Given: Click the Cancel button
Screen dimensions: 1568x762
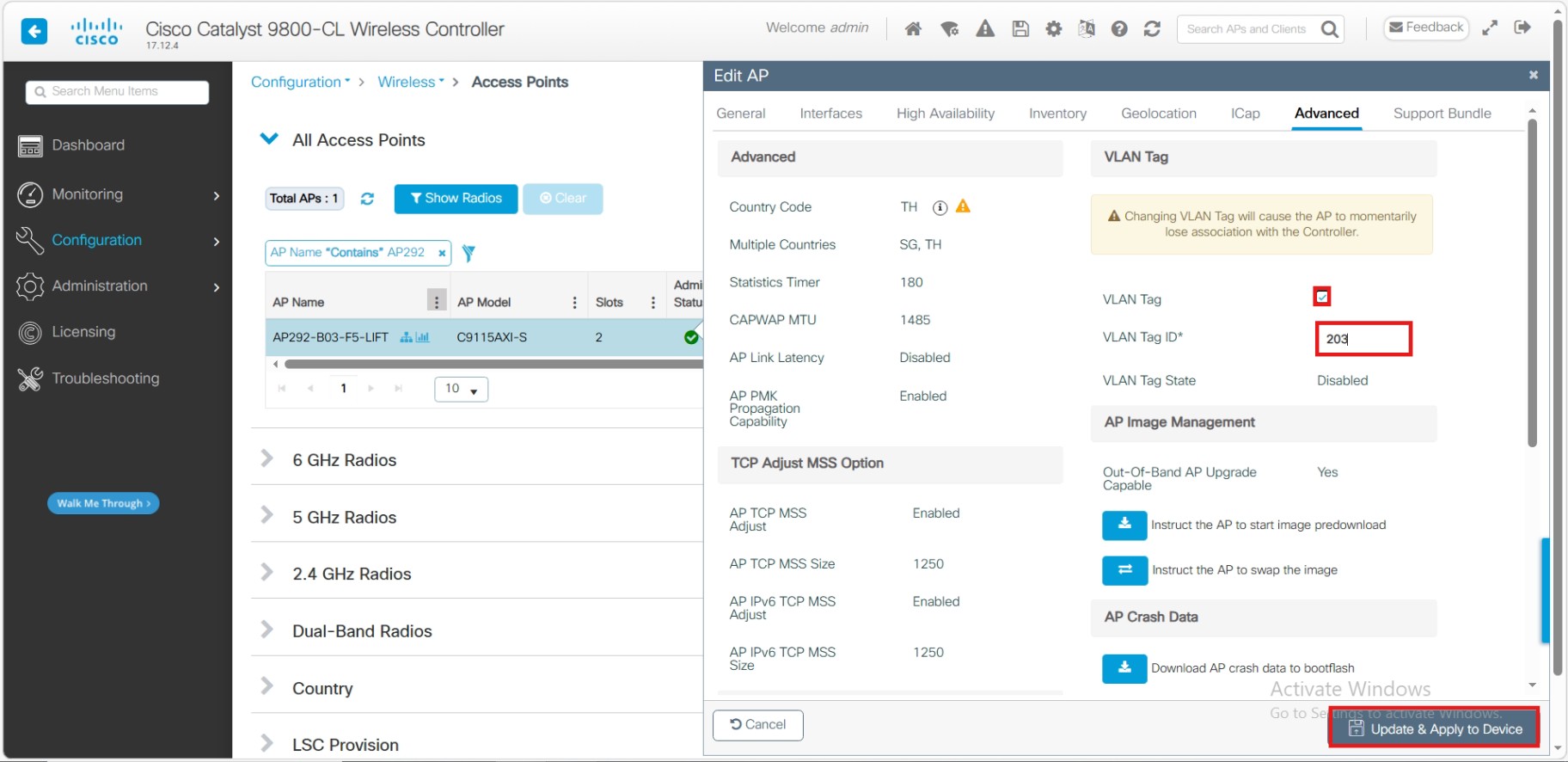Looking at the screenshot, I should [x=757, y=725].
